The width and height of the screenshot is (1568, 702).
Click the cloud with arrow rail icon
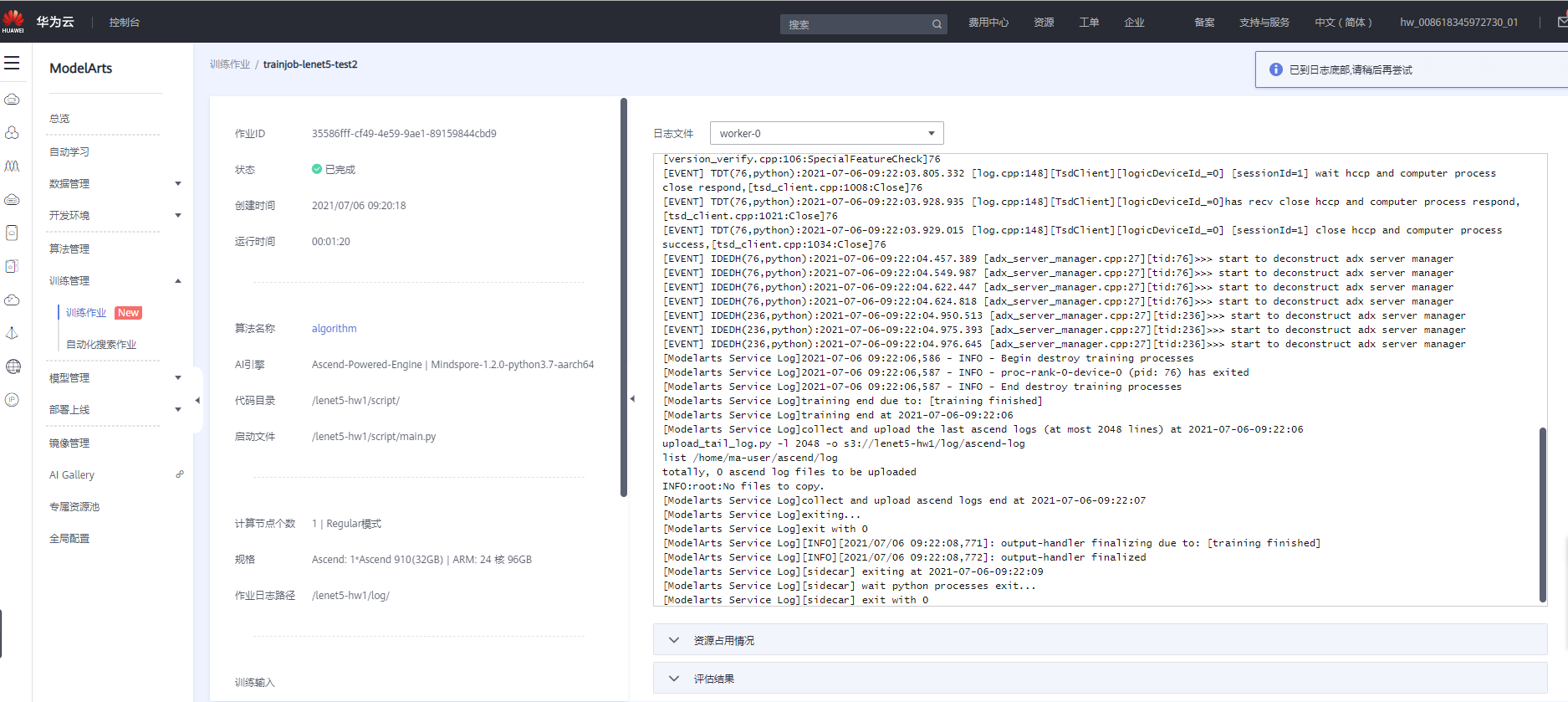coord(12,300)
